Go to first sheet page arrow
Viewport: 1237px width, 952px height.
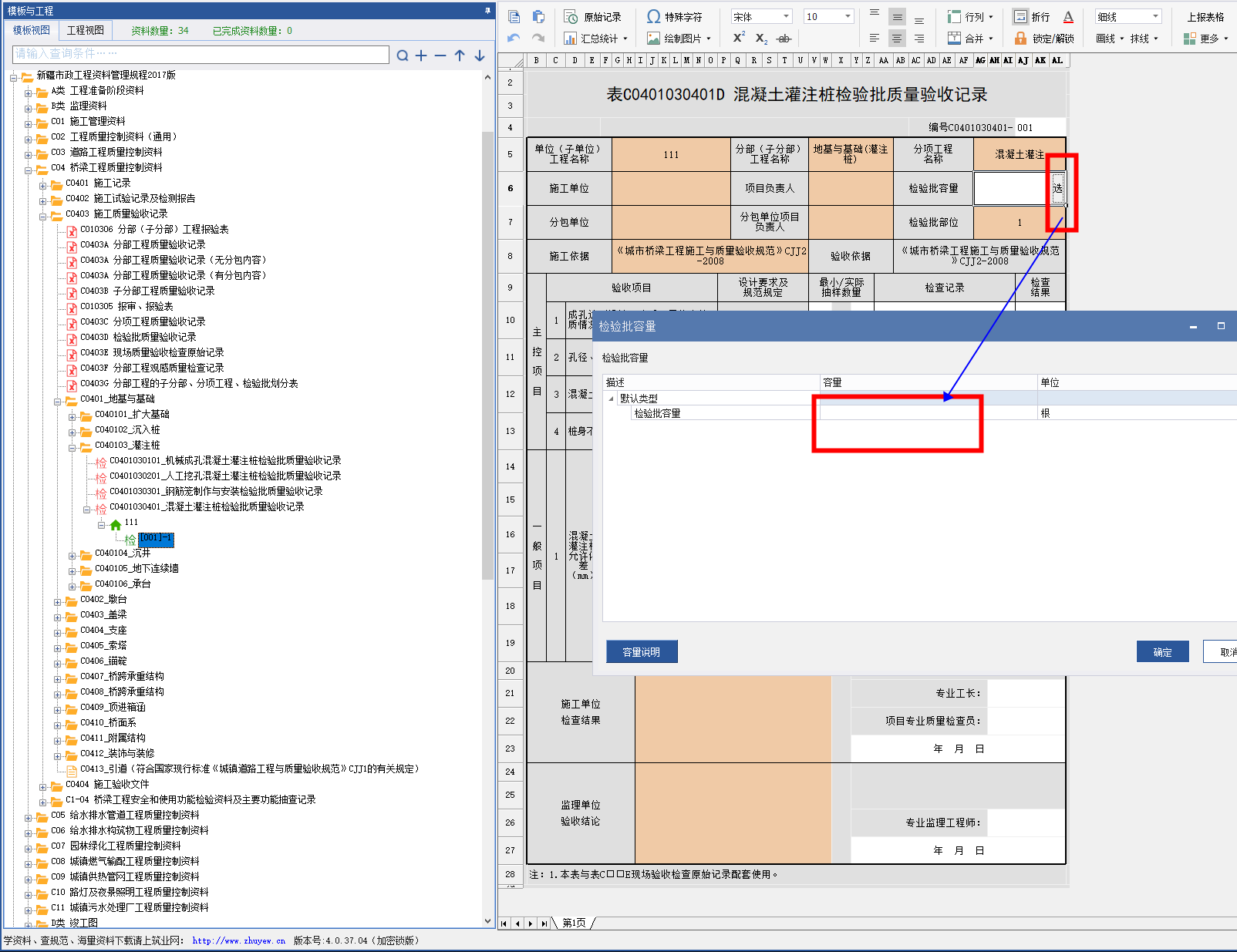pos(504,923)
